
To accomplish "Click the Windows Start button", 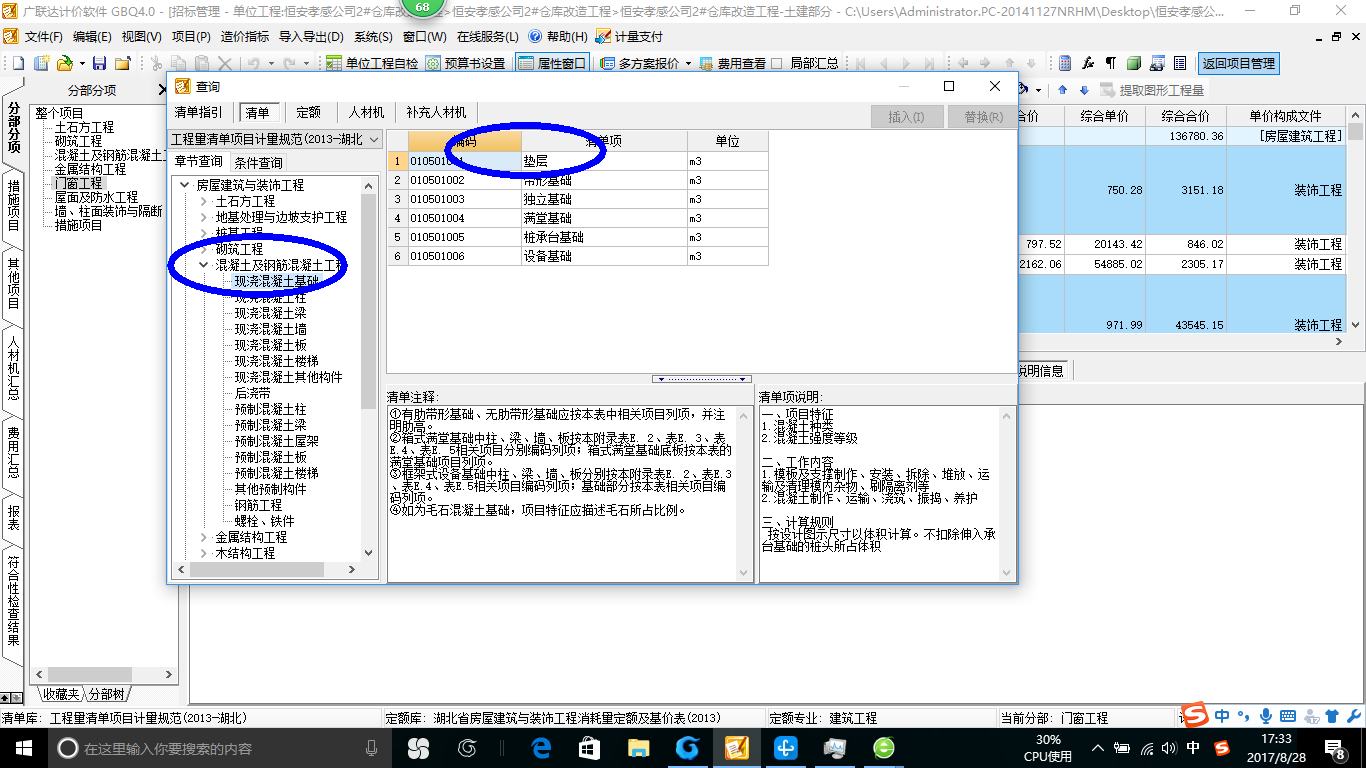I will 22,747.
